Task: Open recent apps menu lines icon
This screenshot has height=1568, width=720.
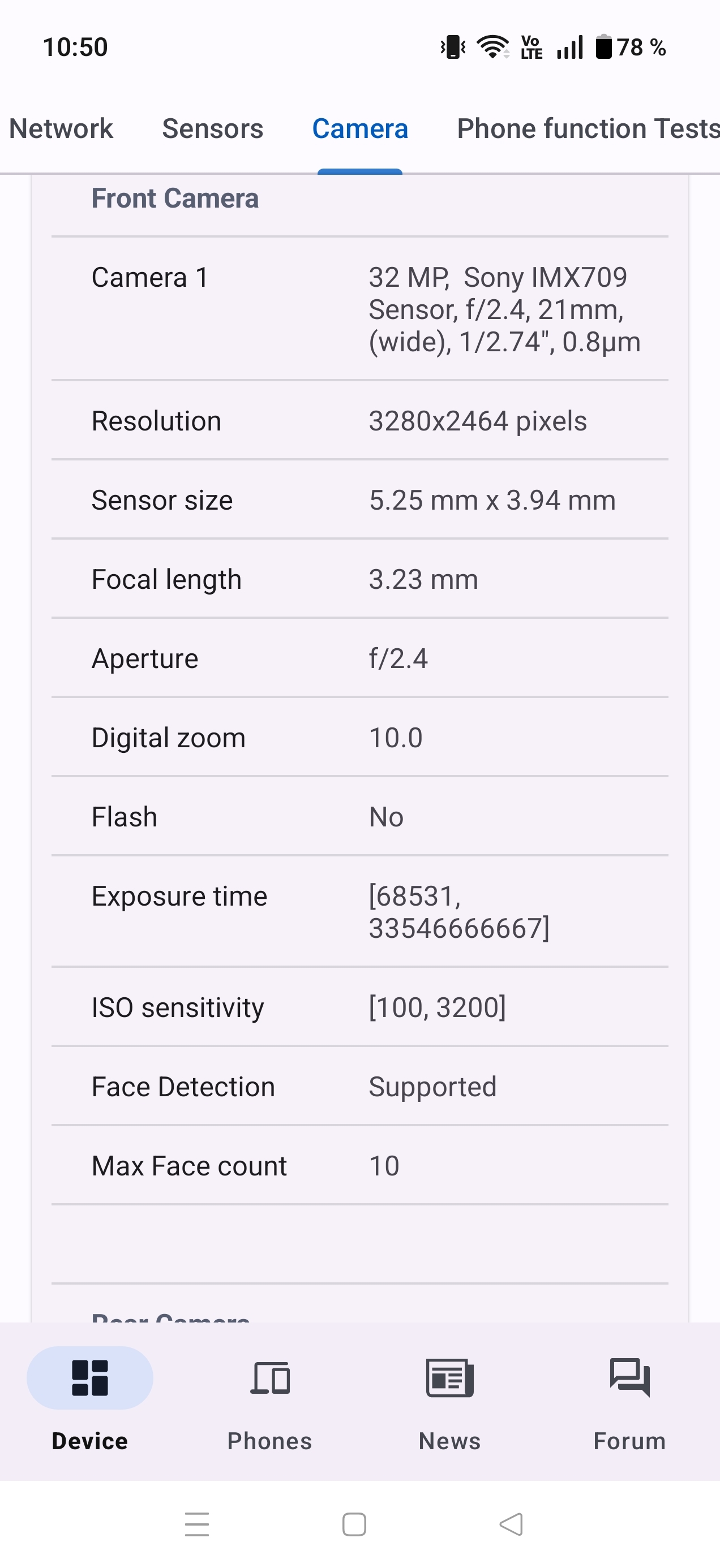Action: (x=197, y=1524)
